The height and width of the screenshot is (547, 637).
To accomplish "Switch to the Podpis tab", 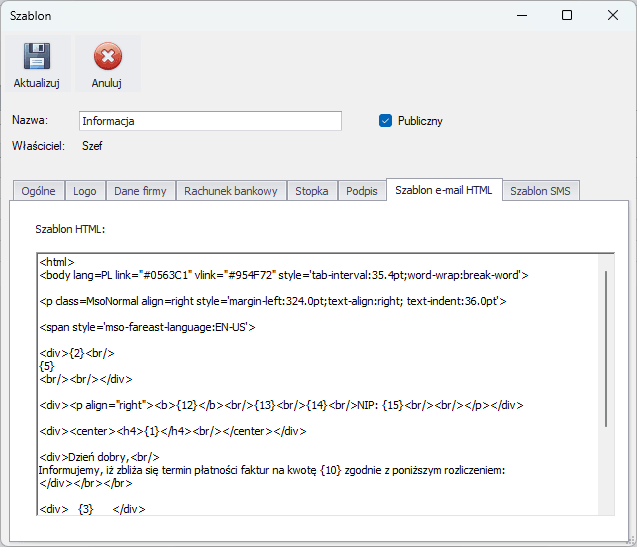I will coord(362,191).
